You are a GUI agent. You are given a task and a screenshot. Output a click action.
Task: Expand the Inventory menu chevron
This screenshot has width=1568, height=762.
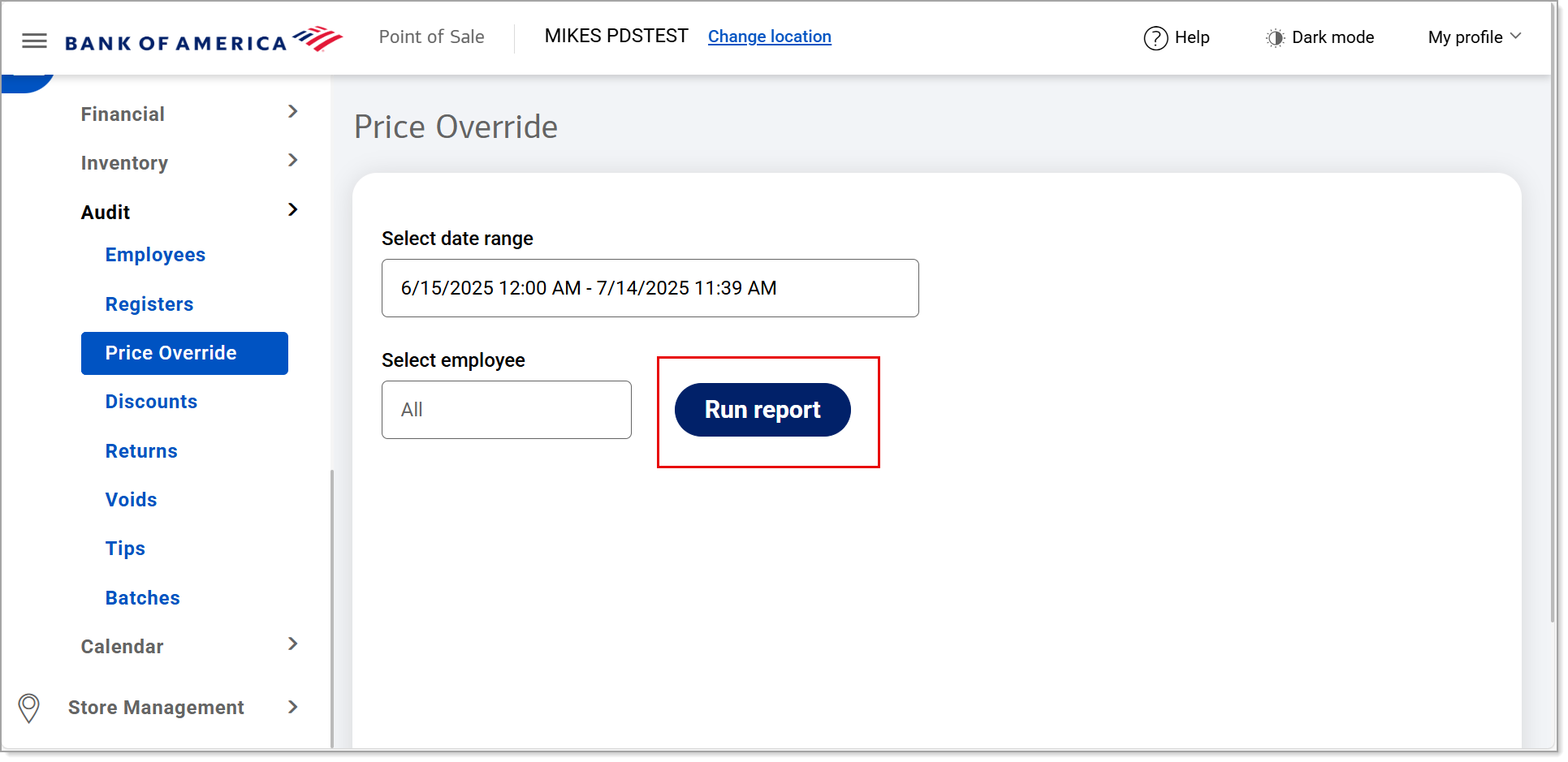(x=293, y=161)
